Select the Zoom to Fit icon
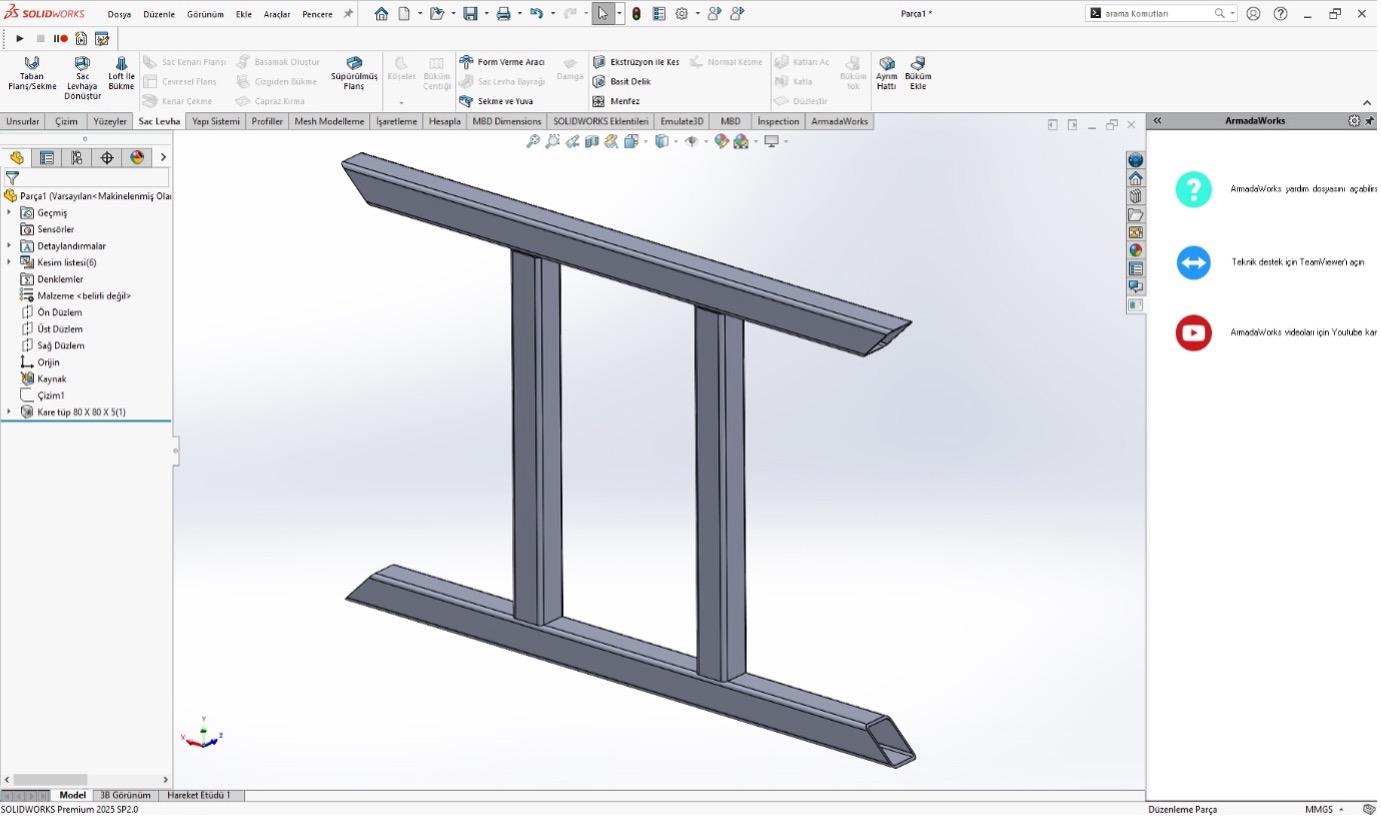 pyautogui.click(x=534, y=141)
